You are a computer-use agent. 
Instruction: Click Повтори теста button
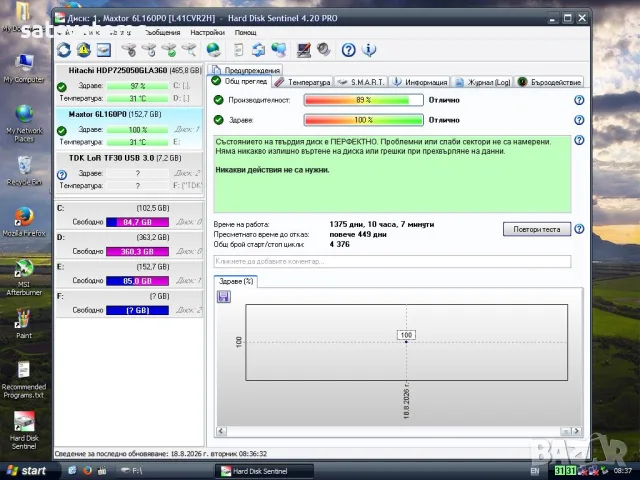pyautogui.click(x=537, y=229)
